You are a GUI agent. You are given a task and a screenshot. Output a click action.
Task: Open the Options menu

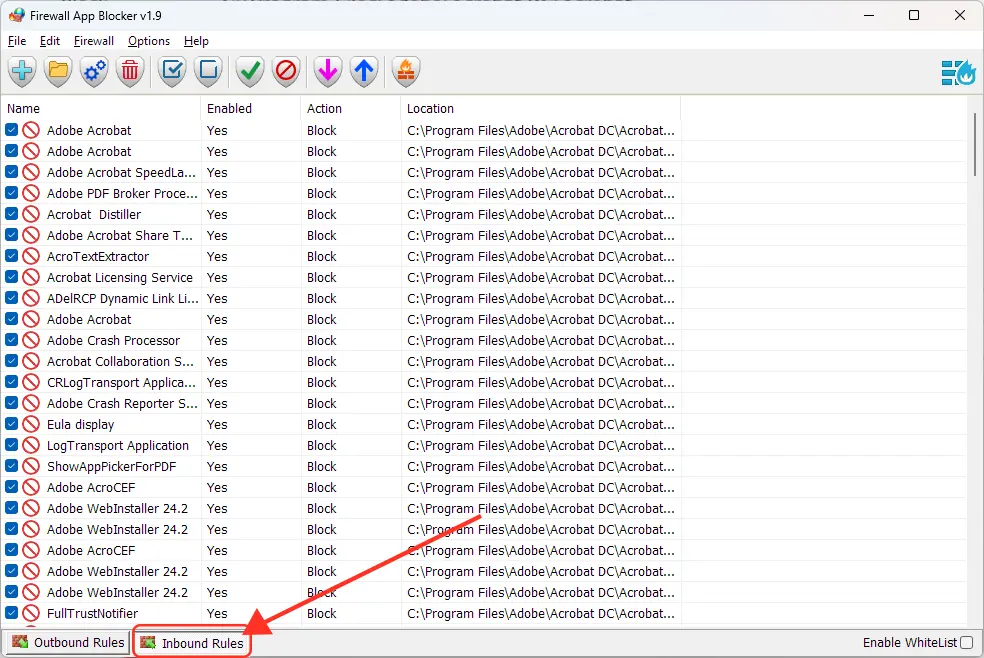click(149, 41)
